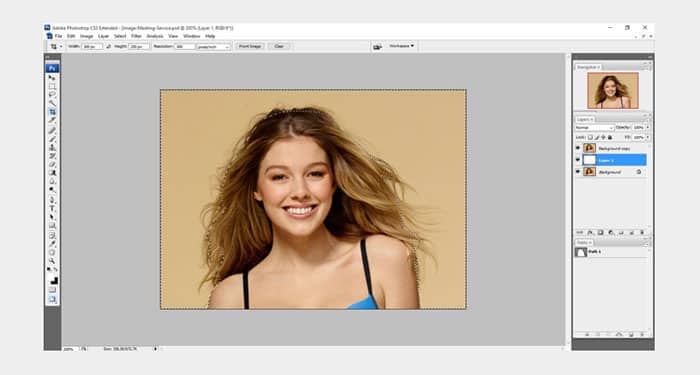Click the Clear button in options bar
700x375 pixels.
[279, 46]
